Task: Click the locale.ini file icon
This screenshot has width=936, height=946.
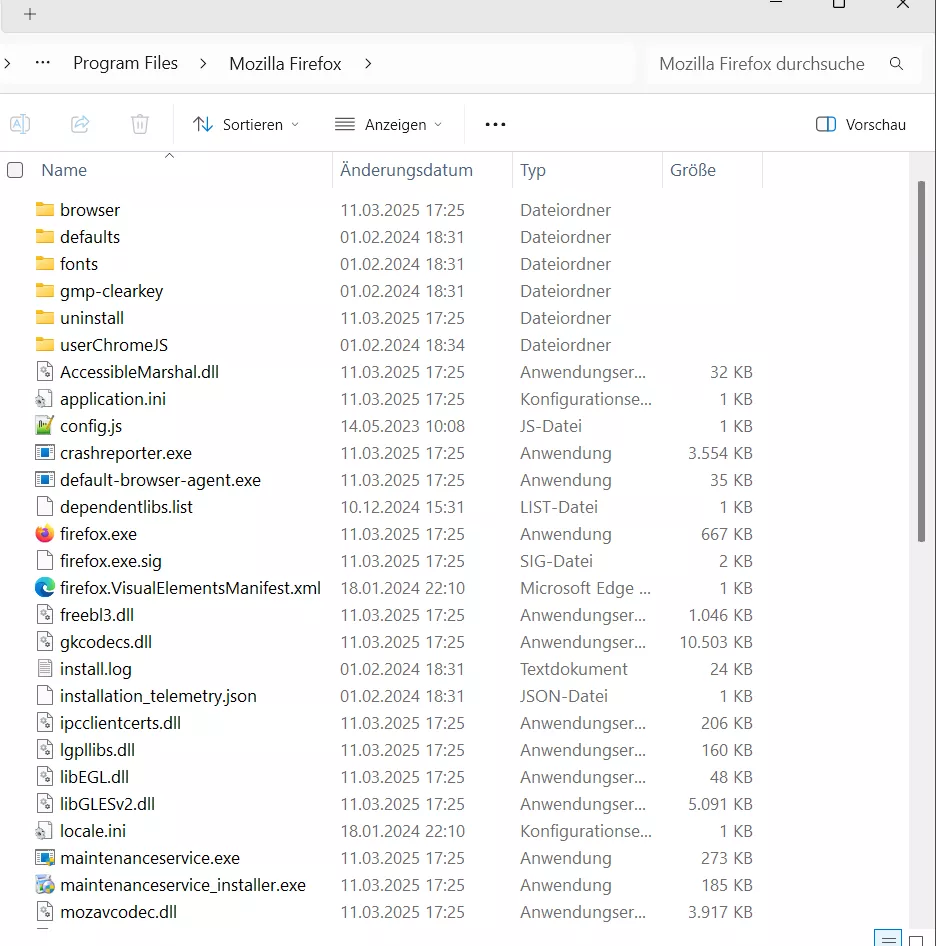Action: pos(45,831)
